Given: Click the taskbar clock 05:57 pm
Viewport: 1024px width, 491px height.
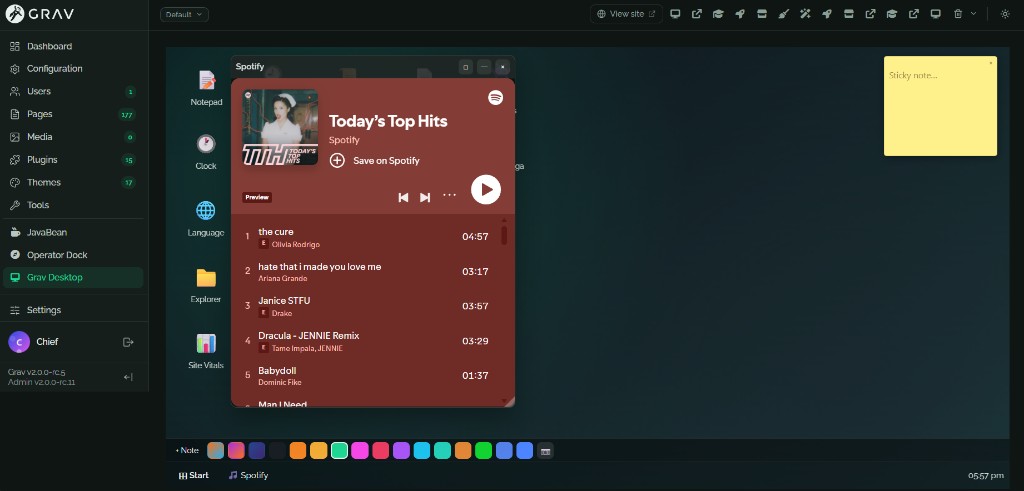Looking at the screenshot, I should click(x=987, y=476).
